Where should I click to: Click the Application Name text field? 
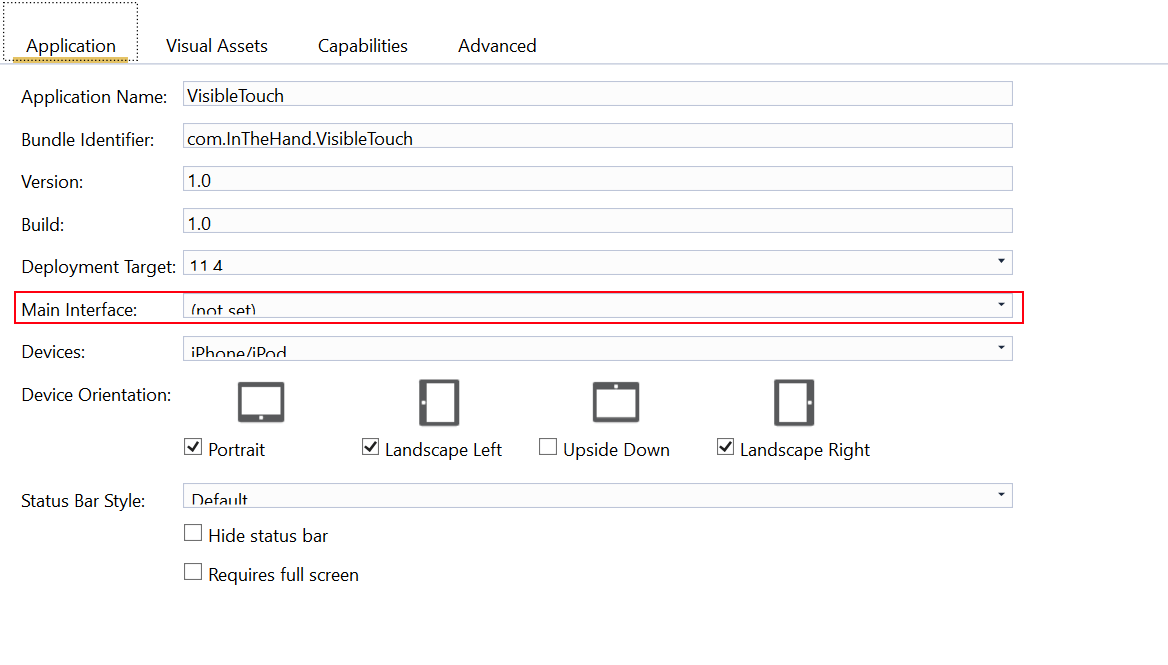597,94
